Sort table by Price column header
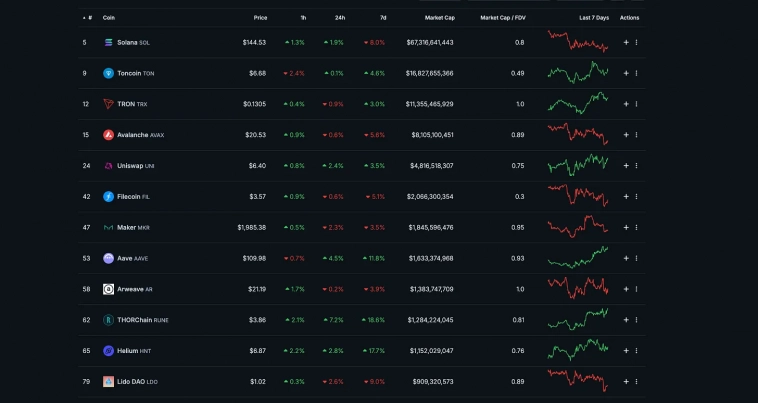This screenshot has width=758, height=403. pos(260,18)
